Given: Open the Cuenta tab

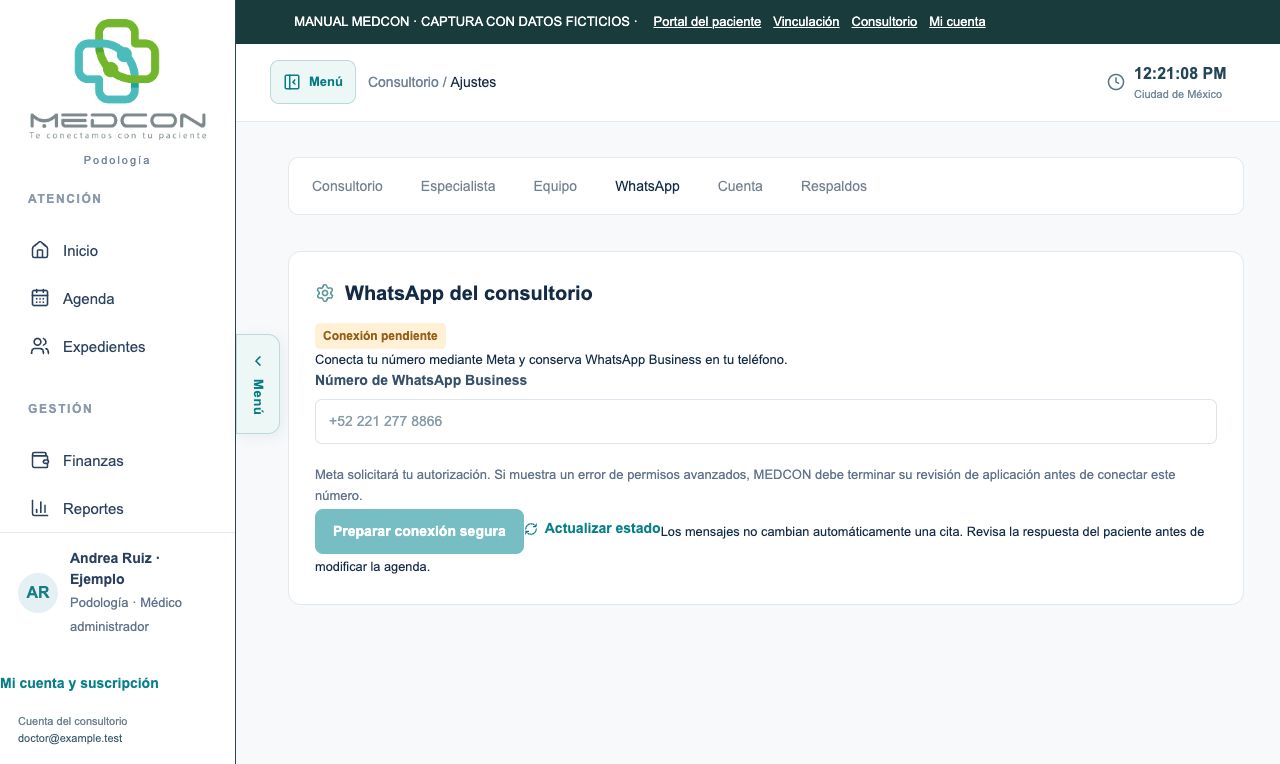Looking at the screenshot, I should click(740, 186).
